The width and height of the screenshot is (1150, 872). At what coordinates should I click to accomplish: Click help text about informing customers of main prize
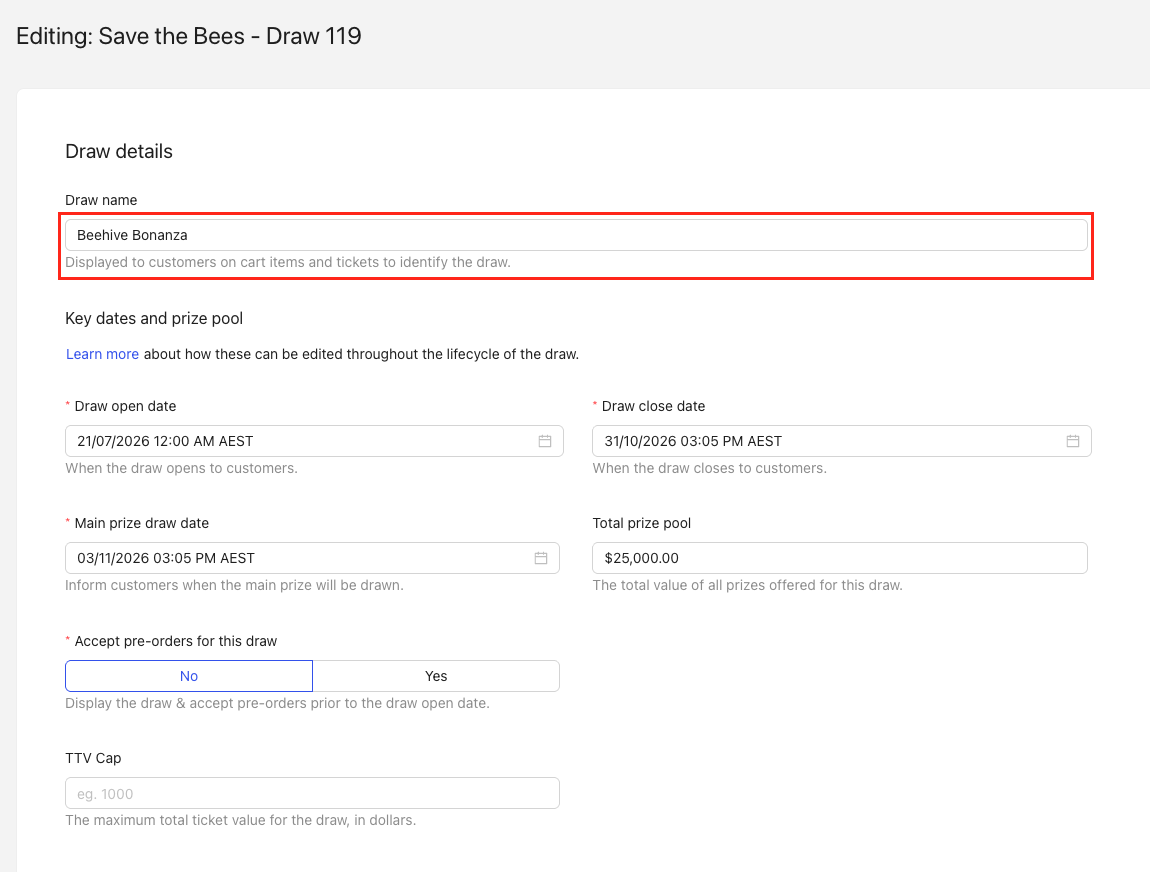tap(234, 585)
